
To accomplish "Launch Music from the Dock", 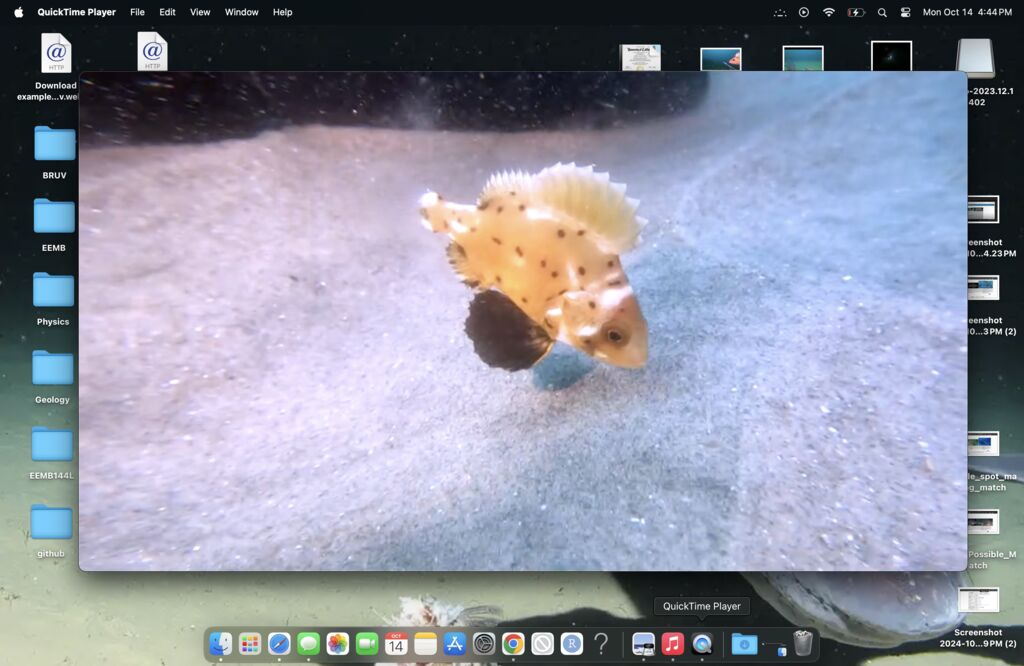I will click(673, 644).
